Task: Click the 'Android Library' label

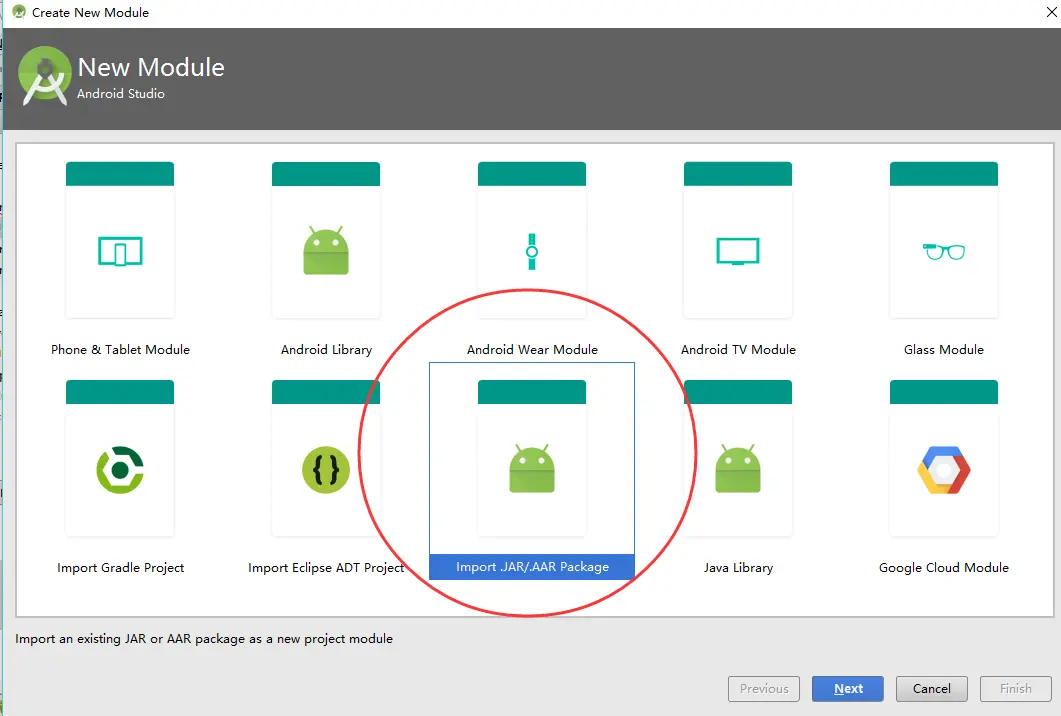Action: pos(326,349)
